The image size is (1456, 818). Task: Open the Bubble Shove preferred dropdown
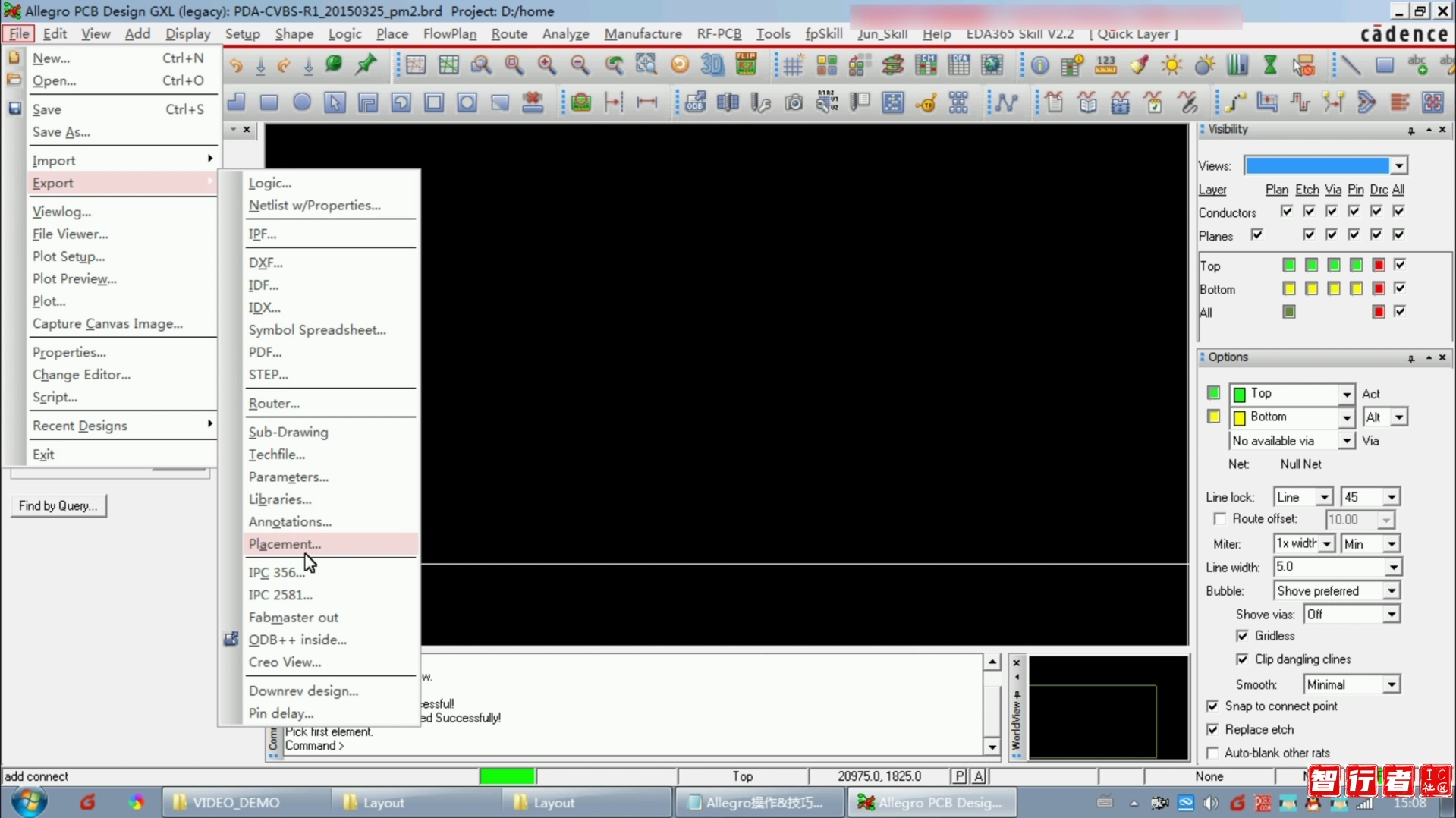1392,591
